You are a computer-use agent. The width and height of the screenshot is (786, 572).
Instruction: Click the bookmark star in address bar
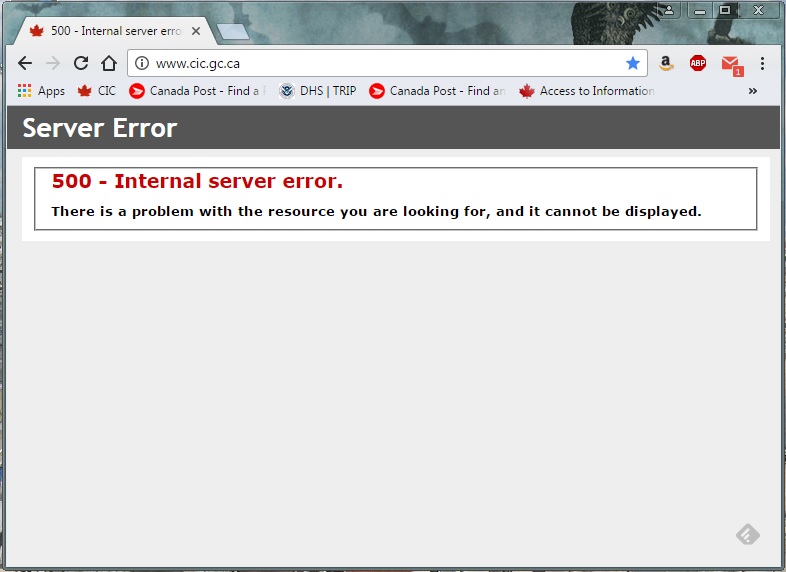coord(632,63)
